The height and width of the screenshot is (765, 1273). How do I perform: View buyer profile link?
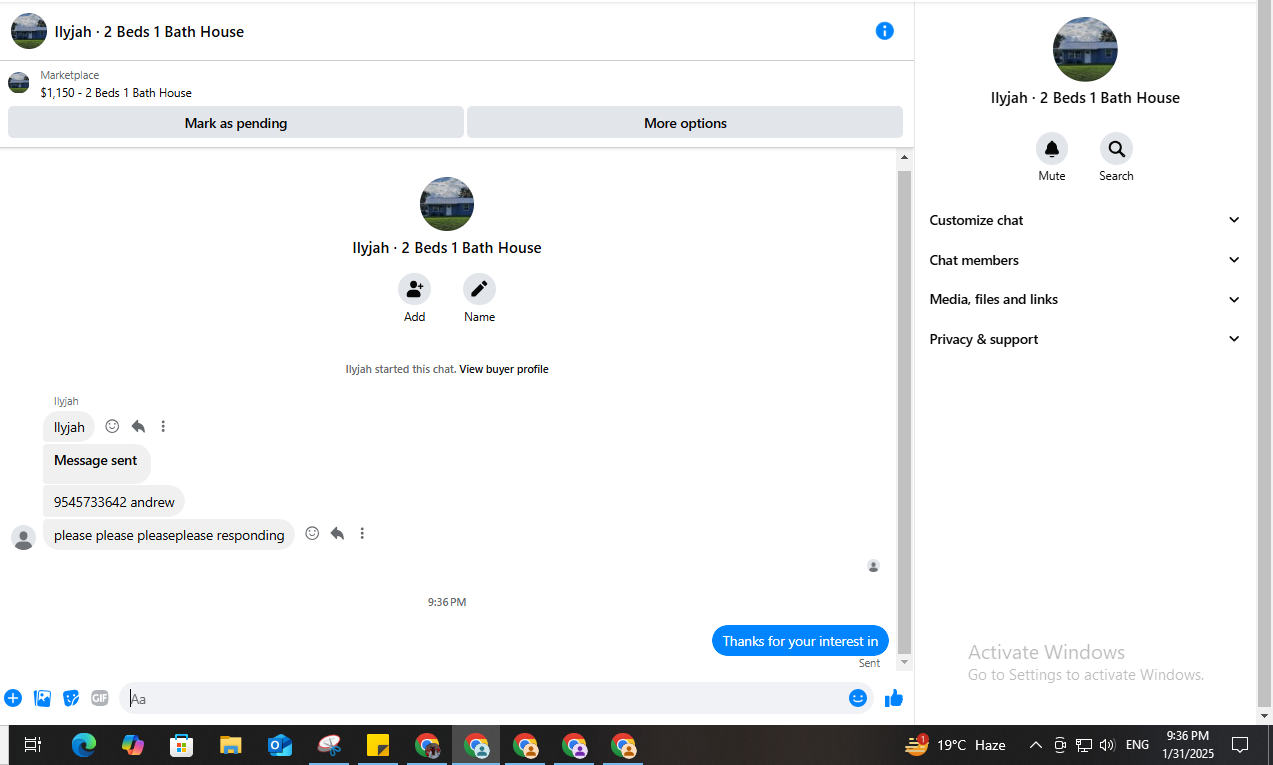[503, 369]
